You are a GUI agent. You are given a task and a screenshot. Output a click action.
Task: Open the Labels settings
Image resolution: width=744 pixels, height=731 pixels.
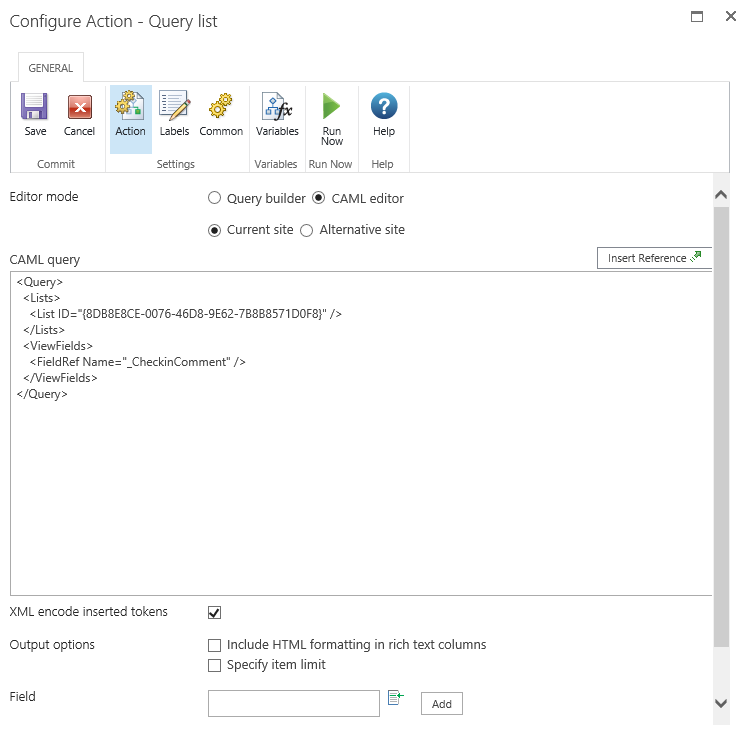pyautogui.click(x=174, y=114)
